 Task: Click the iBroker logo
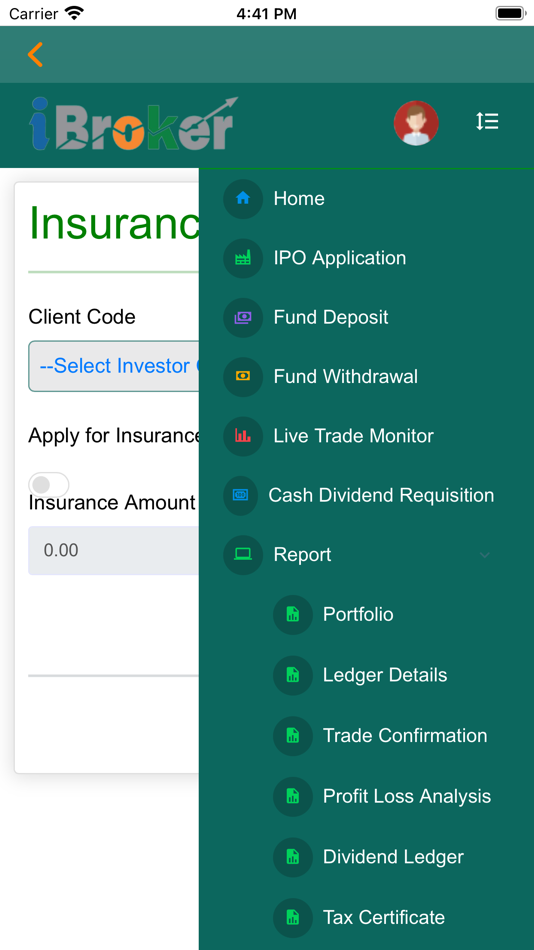(133, 124)
